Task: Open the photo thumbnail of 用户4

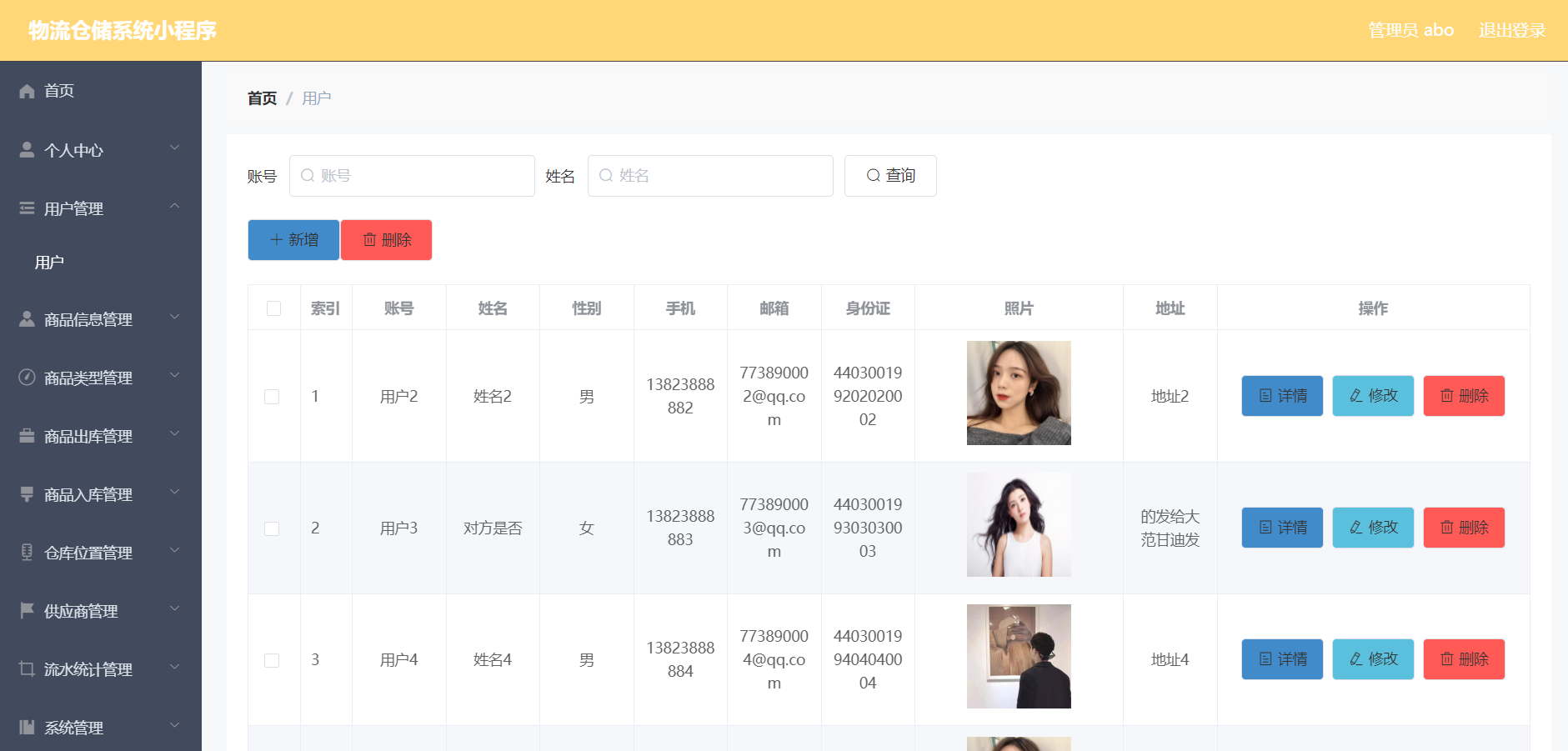Action: (x=1019, y=656)
